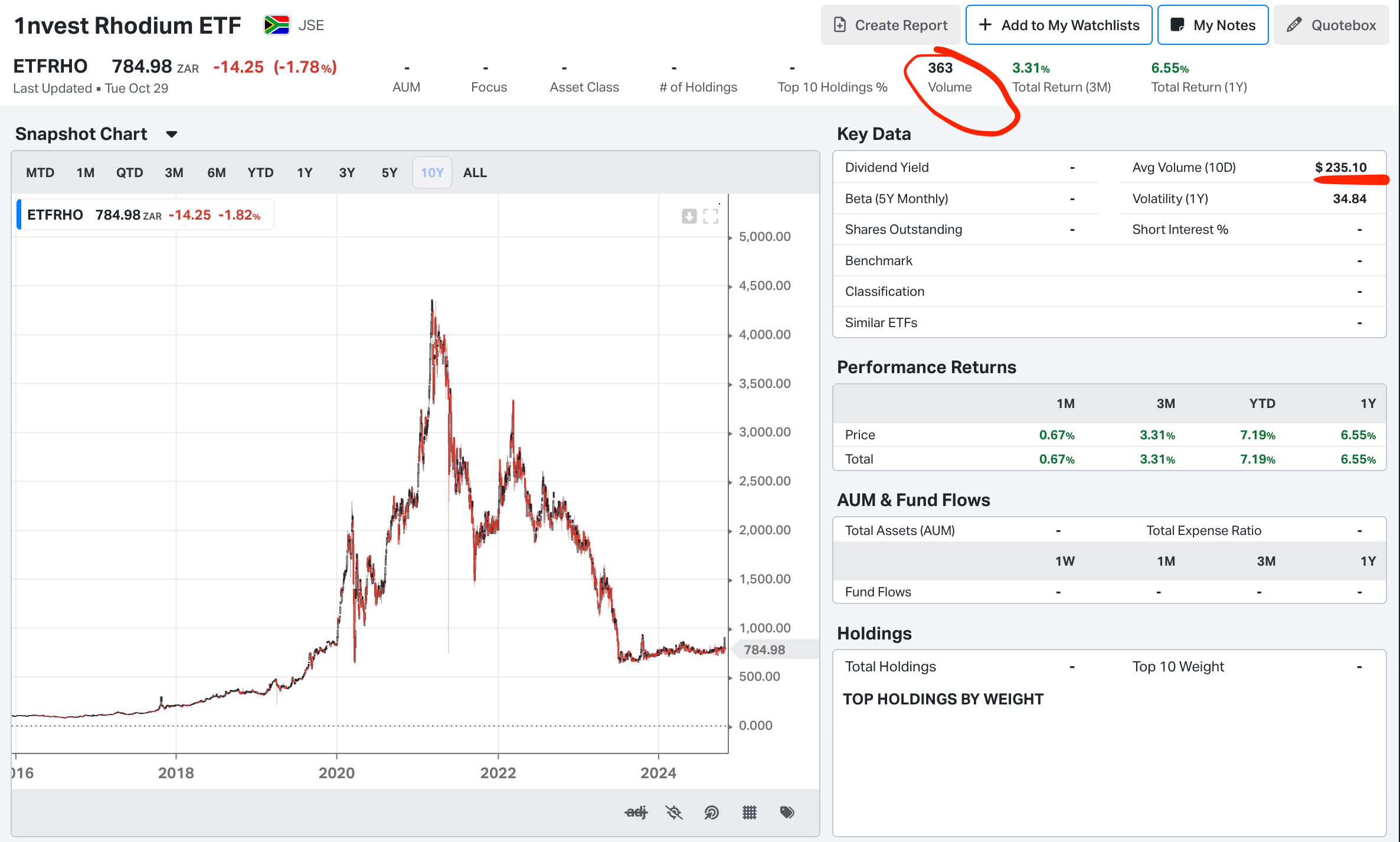This screenshot has height=842, width=1400.
Task: Open the Snapshot Chart dropdown arrow
Action: click(172, 134)
